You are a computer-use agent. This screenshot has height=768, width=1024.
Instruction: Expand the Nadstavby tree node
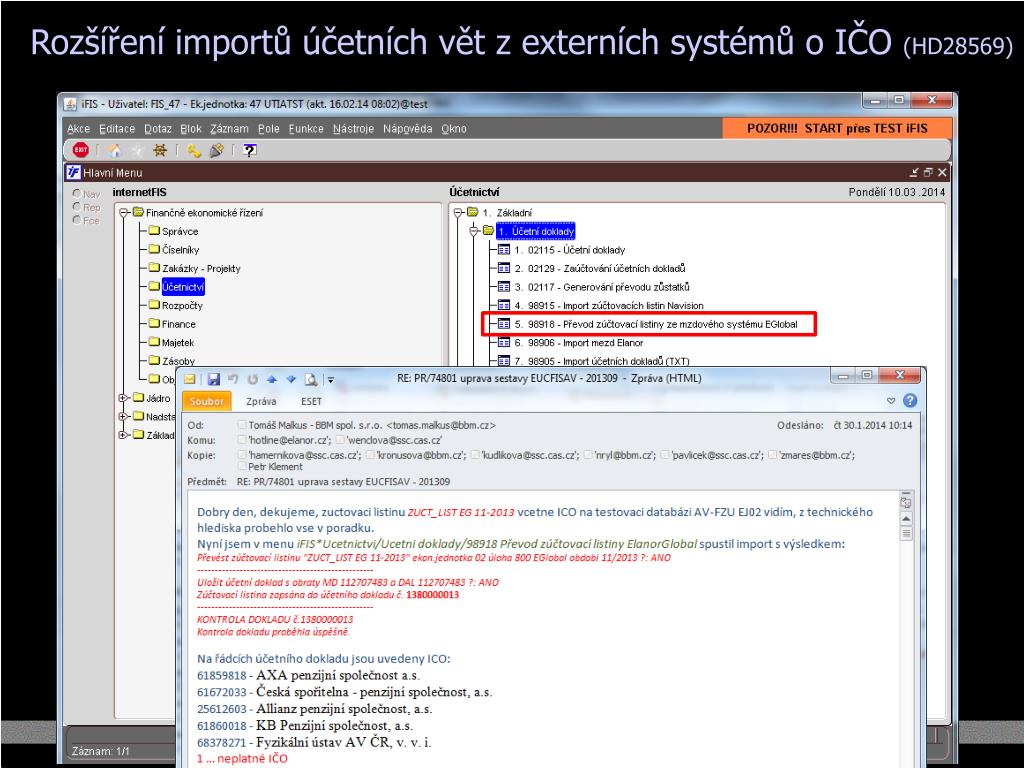pyautogui.click(x=123, y=416)
